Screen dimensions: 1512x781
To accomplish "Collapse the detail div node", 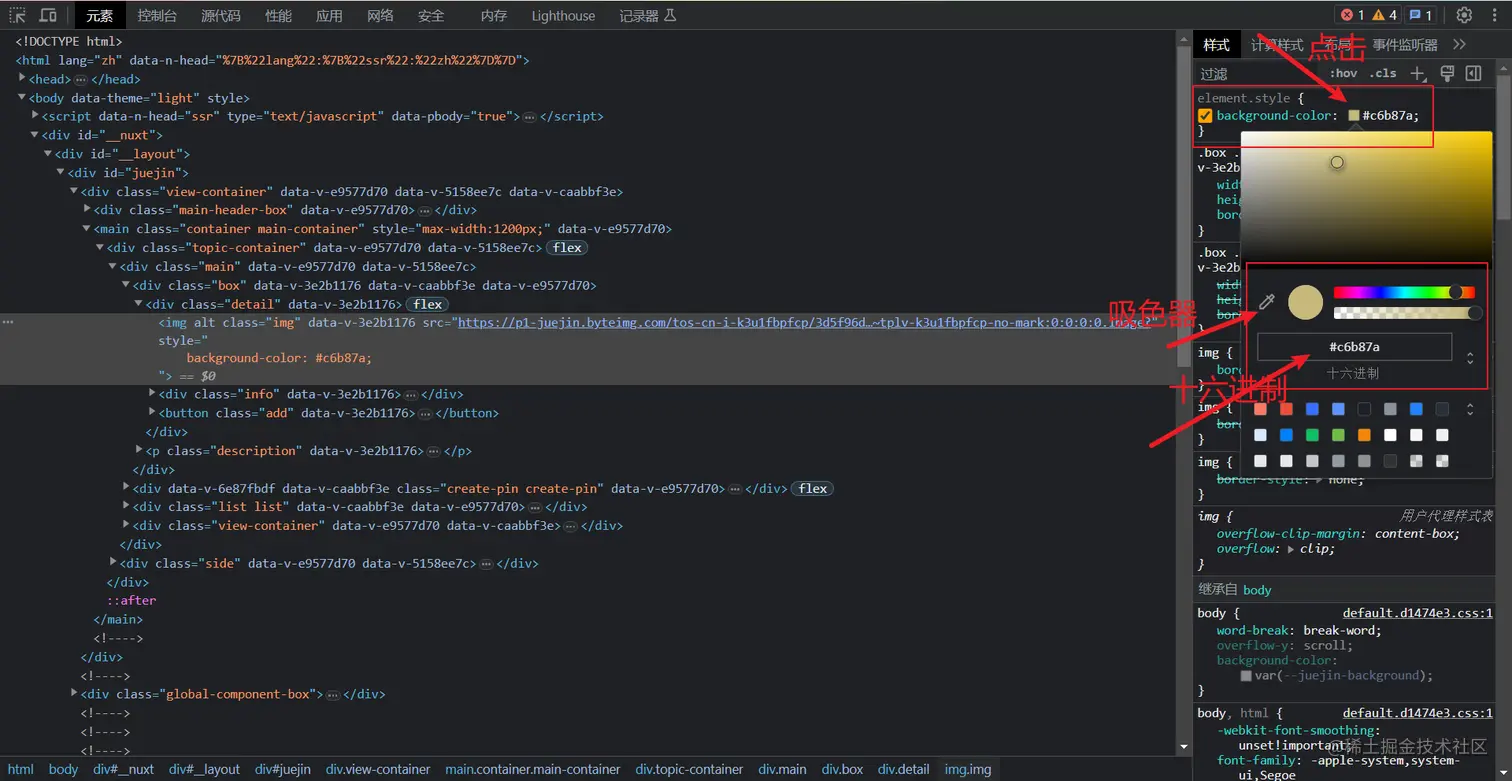I will pos(139,304).
